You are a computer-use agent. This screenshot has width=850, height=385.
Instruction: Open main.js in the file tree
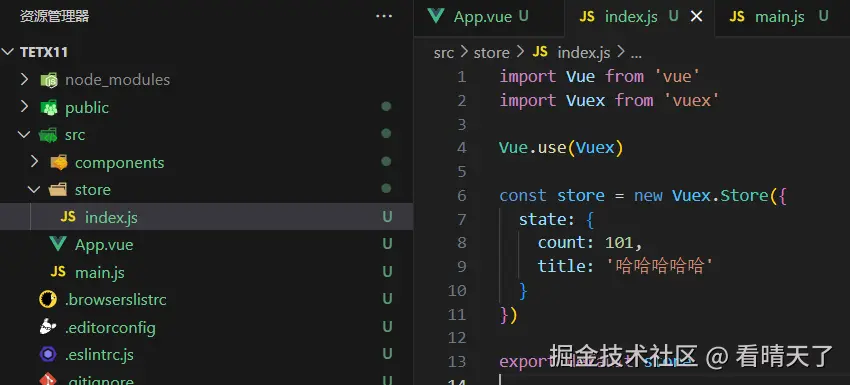(207, 272)
